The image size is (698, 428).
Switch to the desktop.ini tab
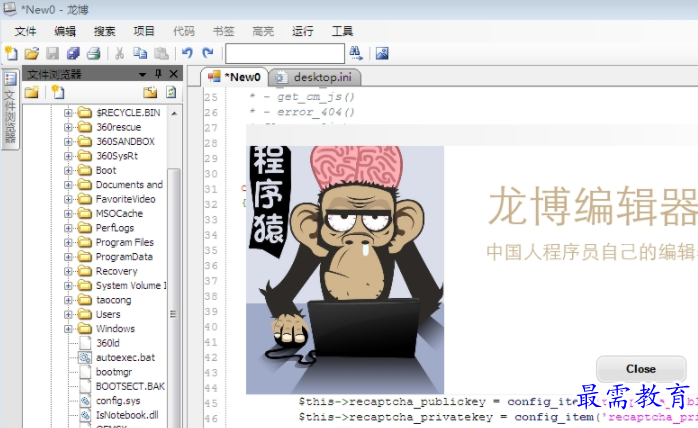[x=318, y=77]
